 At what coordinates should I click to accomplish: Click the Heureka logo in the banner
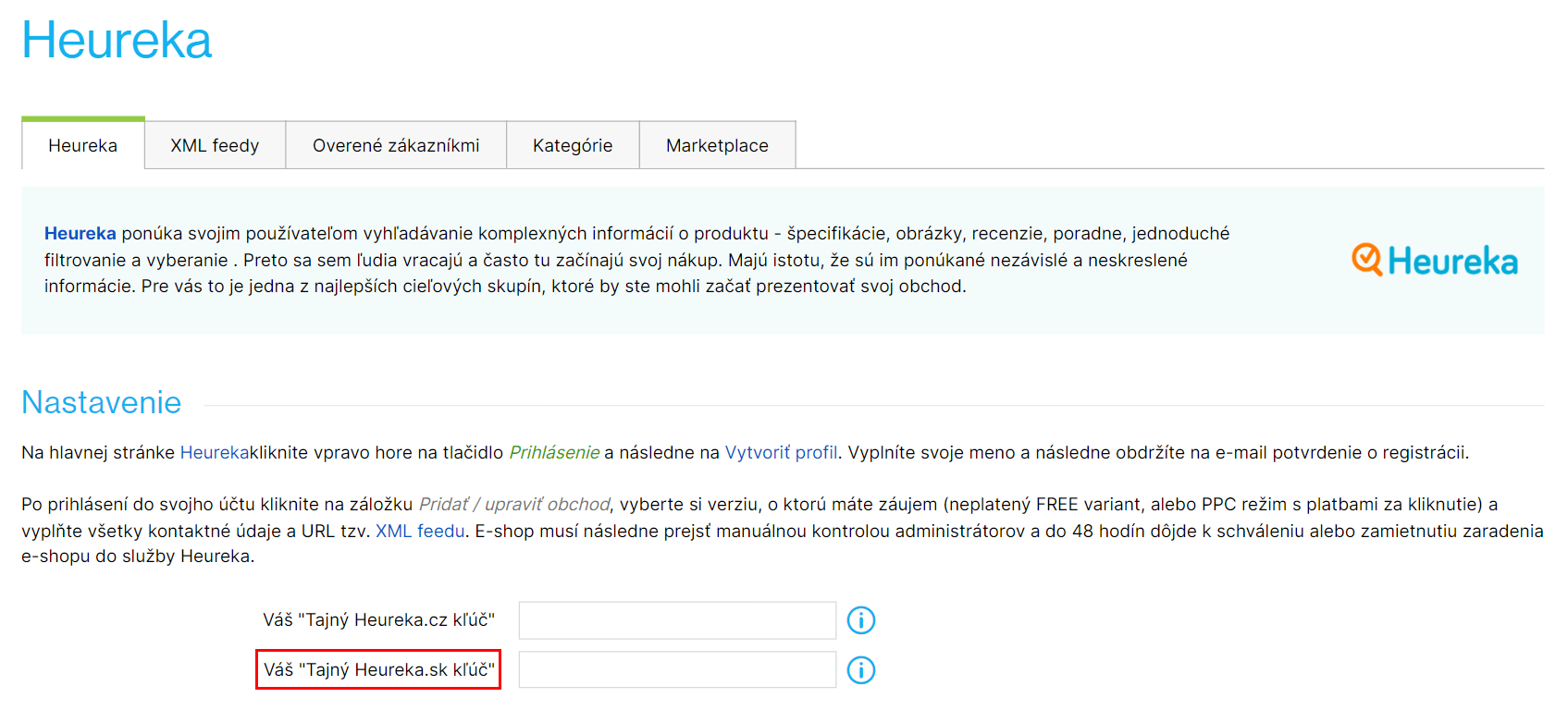click(x=1435, y=261)
